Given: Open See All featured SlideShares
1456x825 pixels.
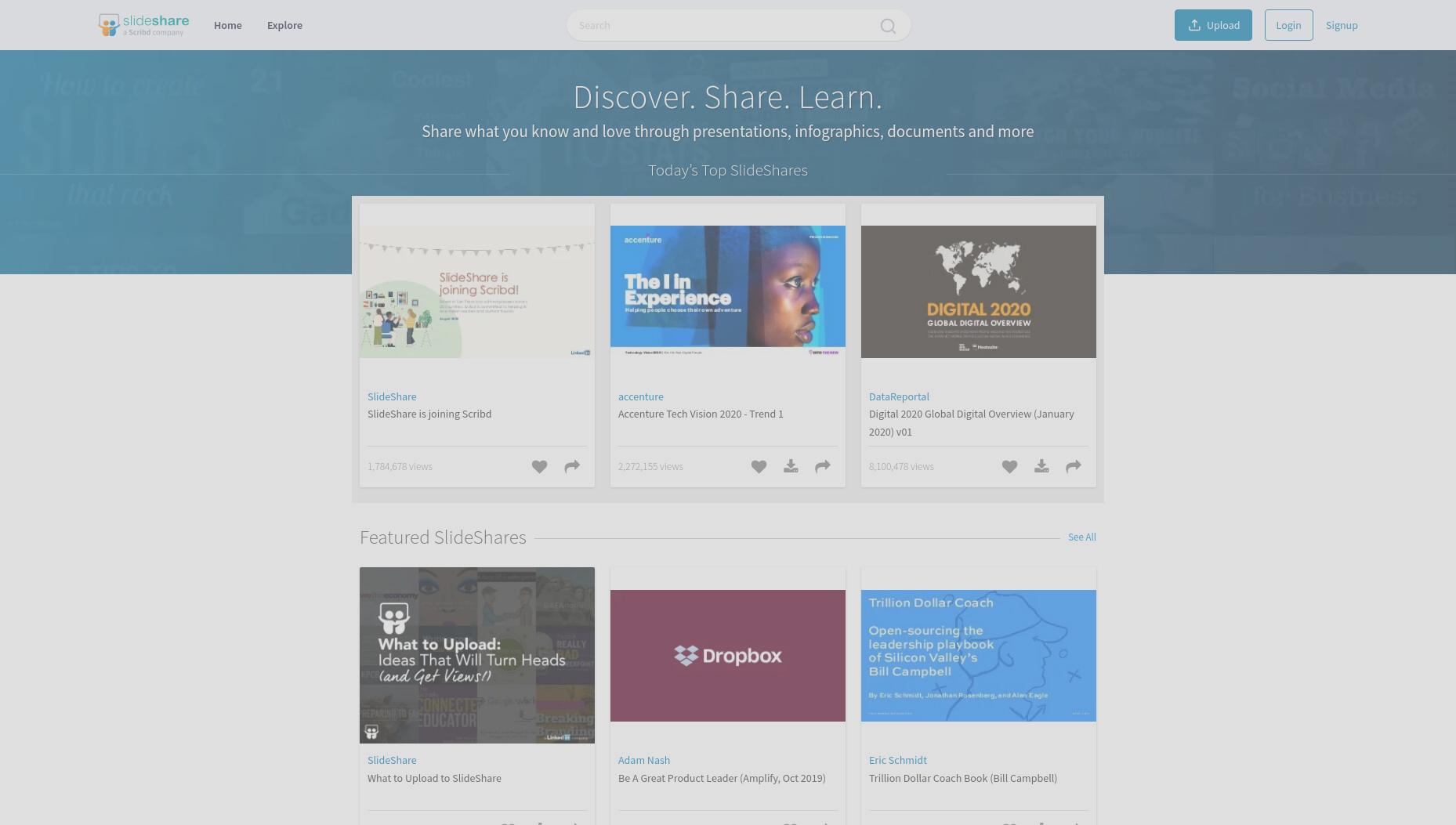Looking at the screenshot, I should [1081, 537].
